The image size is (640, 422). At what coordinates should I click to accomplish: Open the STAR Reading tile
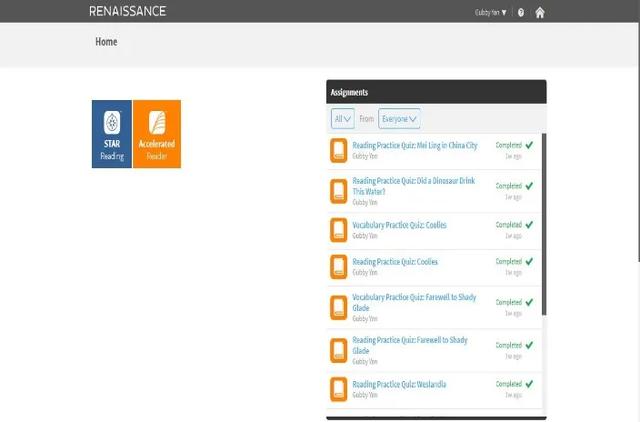(112, 134)
